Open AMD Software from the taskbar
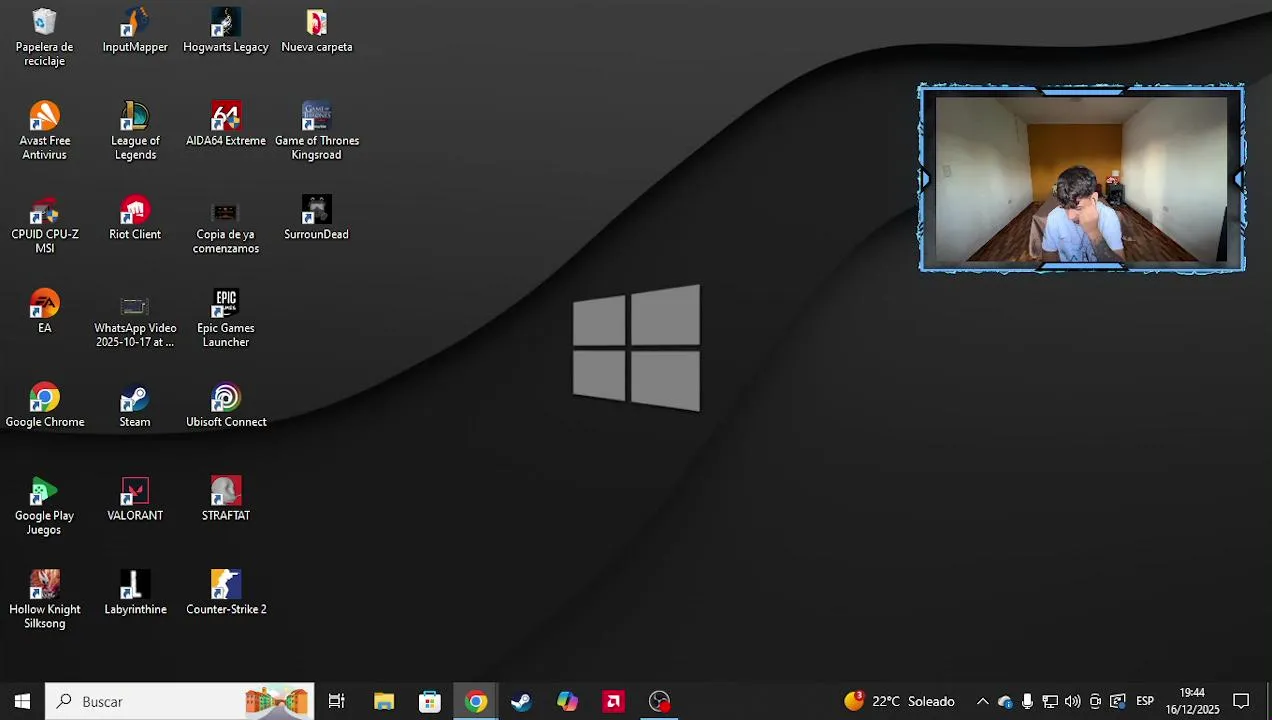The image size is (1272, 720). pos(613,701)
